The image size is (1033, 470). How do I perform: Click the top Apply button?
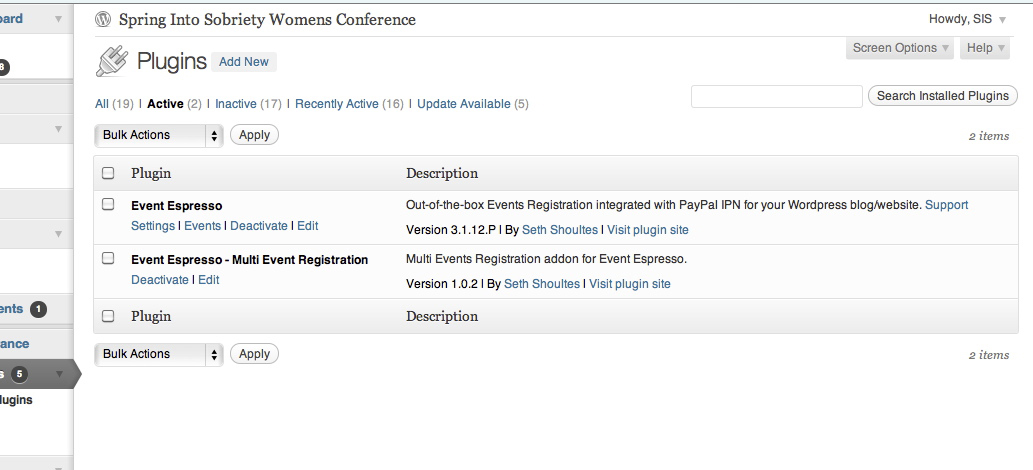254,134
